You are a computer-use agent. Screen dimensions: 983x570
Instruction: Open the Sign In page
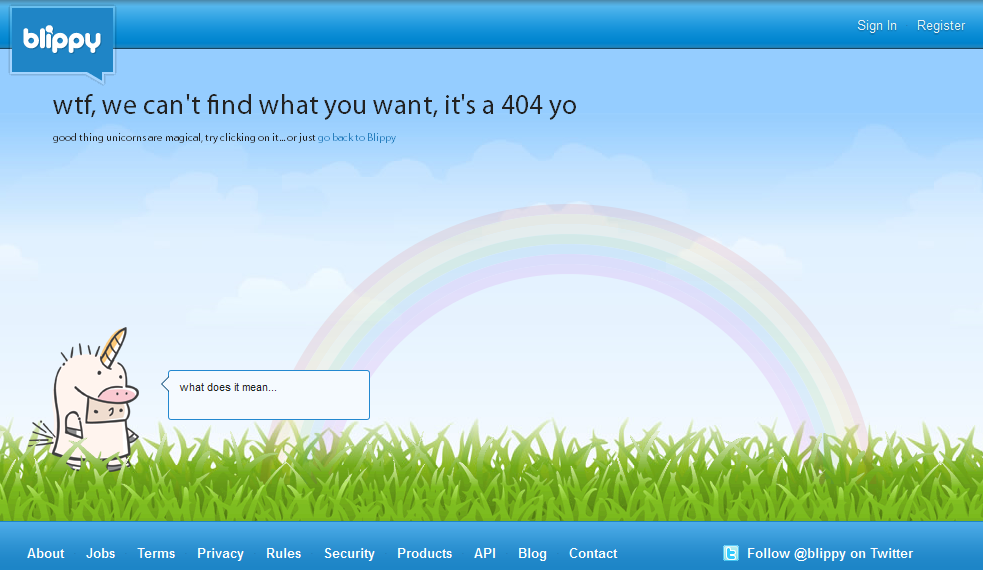876,26
